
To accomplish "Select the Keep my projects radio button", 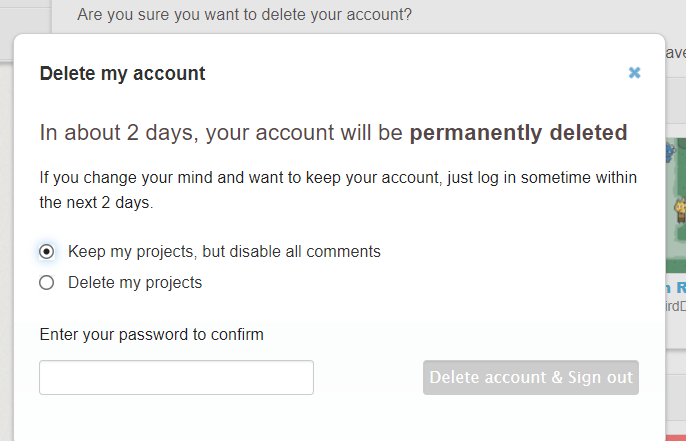I will coord(47,251).
